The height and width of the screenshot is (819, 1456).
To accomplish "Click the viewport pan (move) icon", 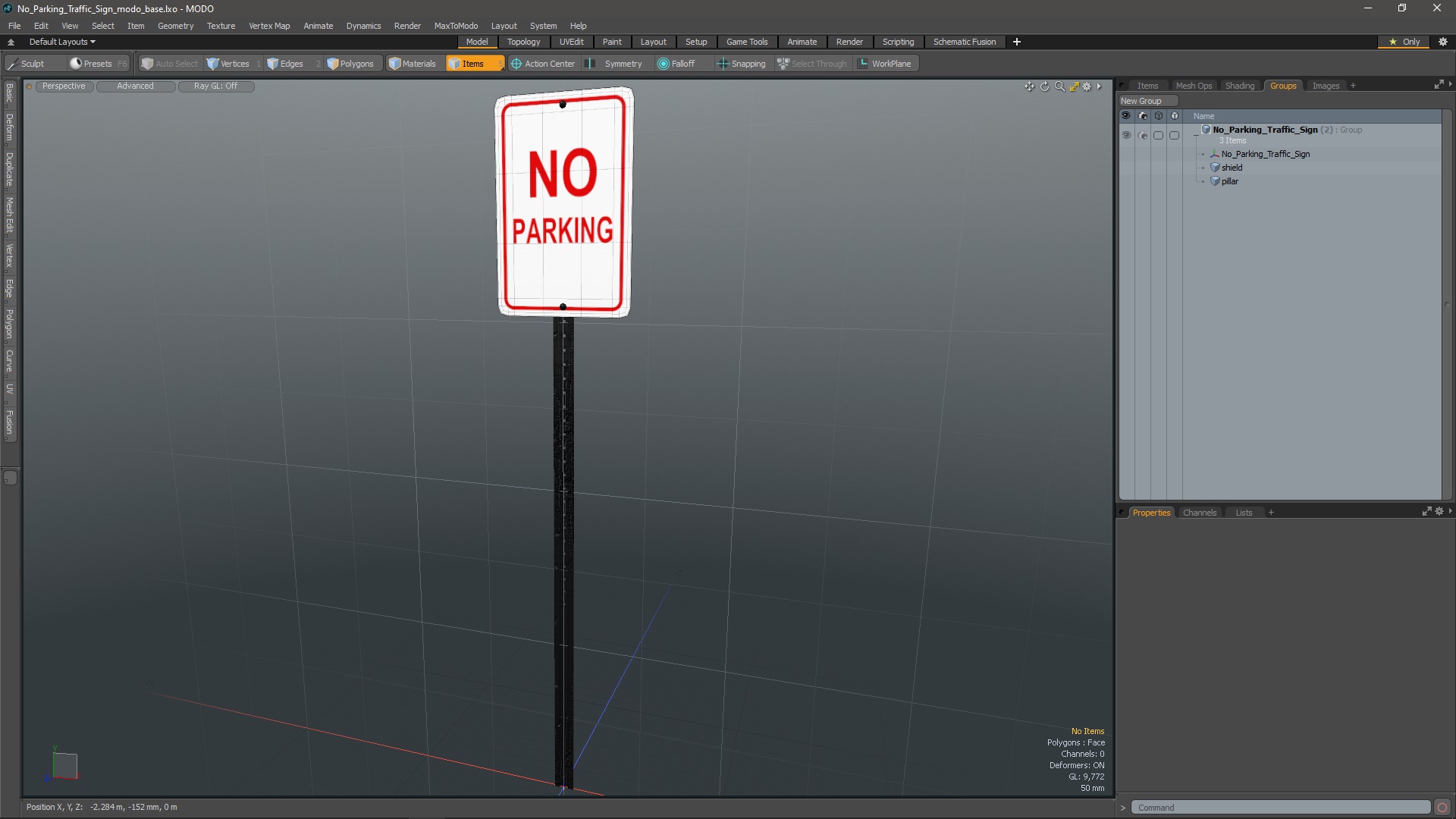I will [1029, 86].
